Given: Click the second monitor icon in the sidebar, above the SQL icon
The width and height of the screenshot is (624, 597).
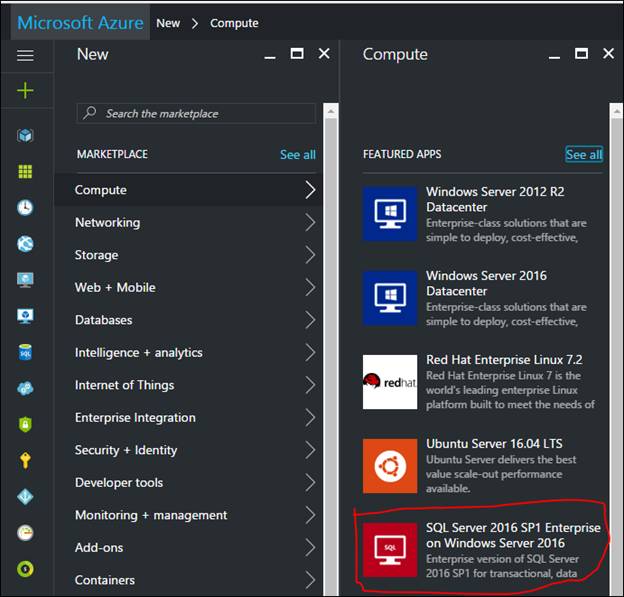Looking at the screenshot, I should click(x=25, y=316).
